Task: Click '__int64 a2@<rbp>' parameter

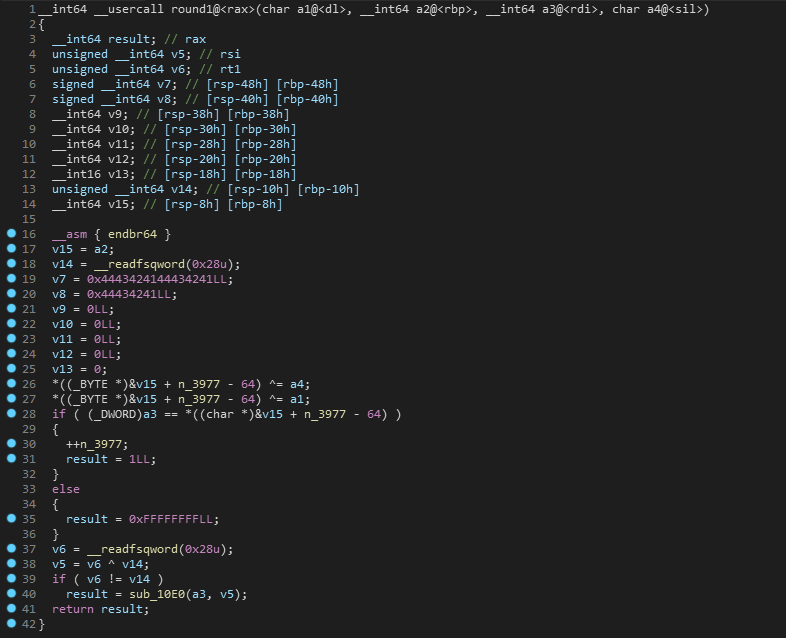Action: (x=416, y=9)
